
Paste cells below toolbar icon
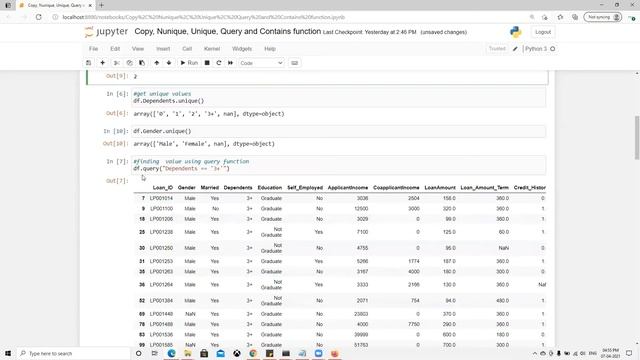pyautogui.click(x=142, y=63)
